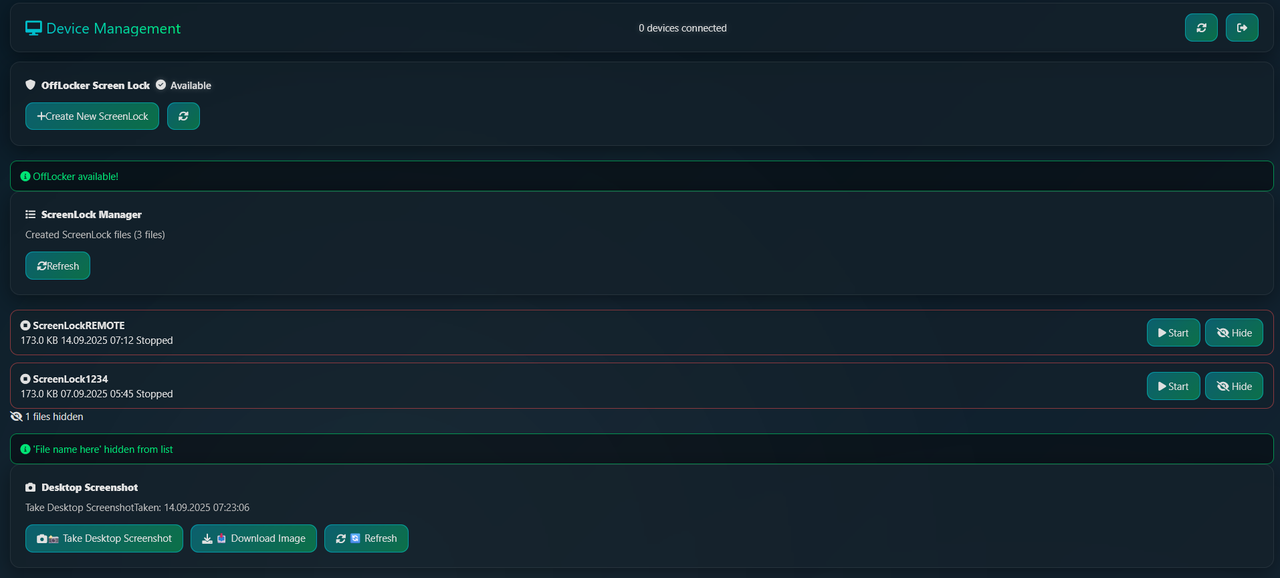1280x578 pixels.
Task: Click the list icon beside ScreenLock Manager
Action: pos(30,214)
